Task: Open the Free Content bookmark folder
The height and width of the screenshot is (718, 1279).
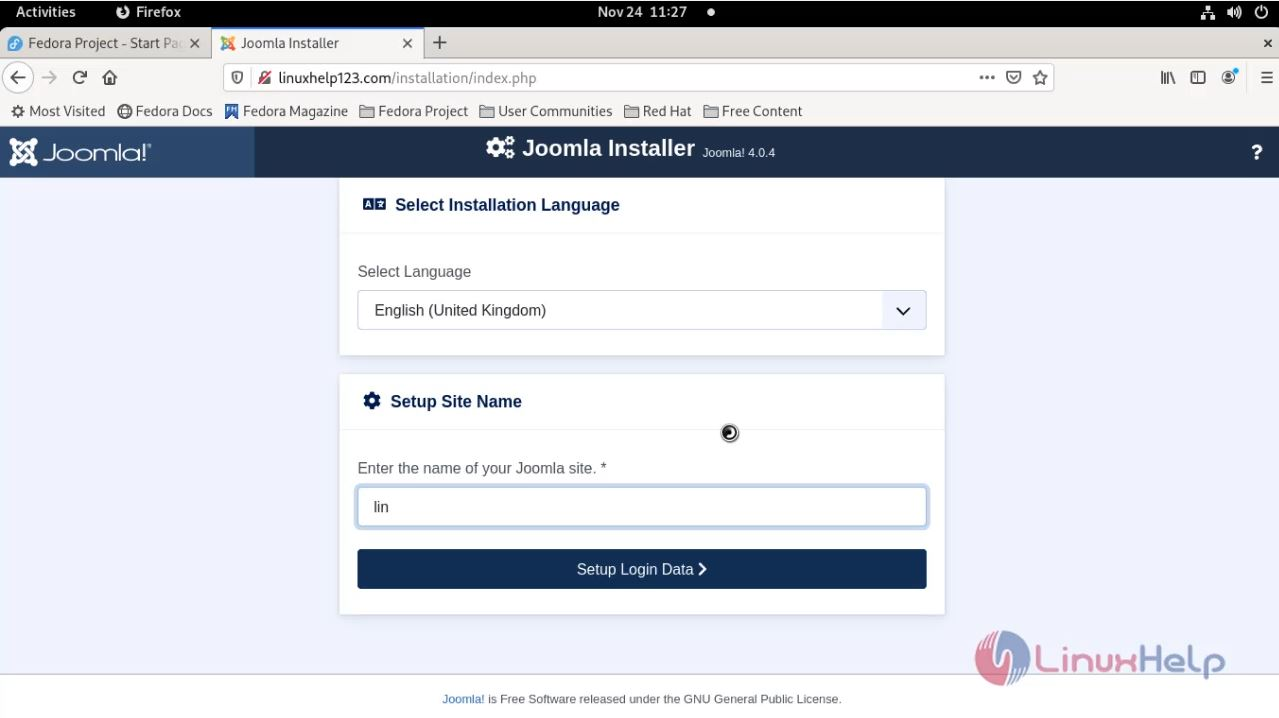Action: point(752,111)
